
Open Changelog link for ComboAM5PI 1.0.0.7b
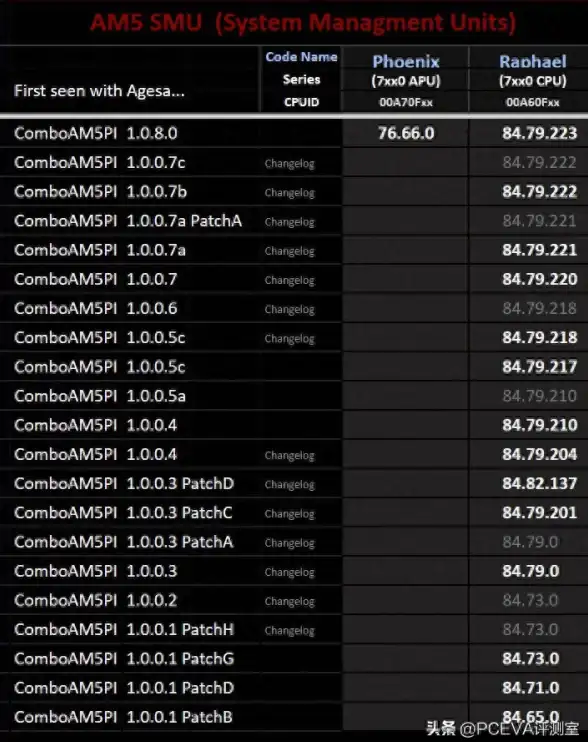click(290, 193)
